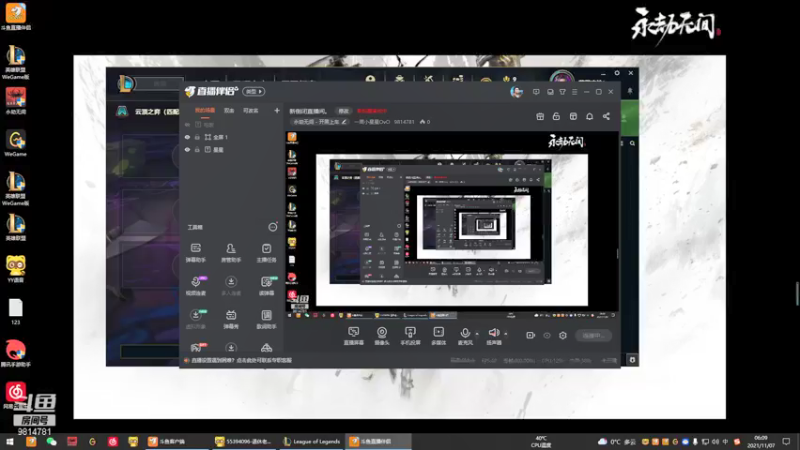Screen dimensions: 800x450
Task: Open the bullet-chat show (弹幕秀) tool
Action: coord(231,319)
